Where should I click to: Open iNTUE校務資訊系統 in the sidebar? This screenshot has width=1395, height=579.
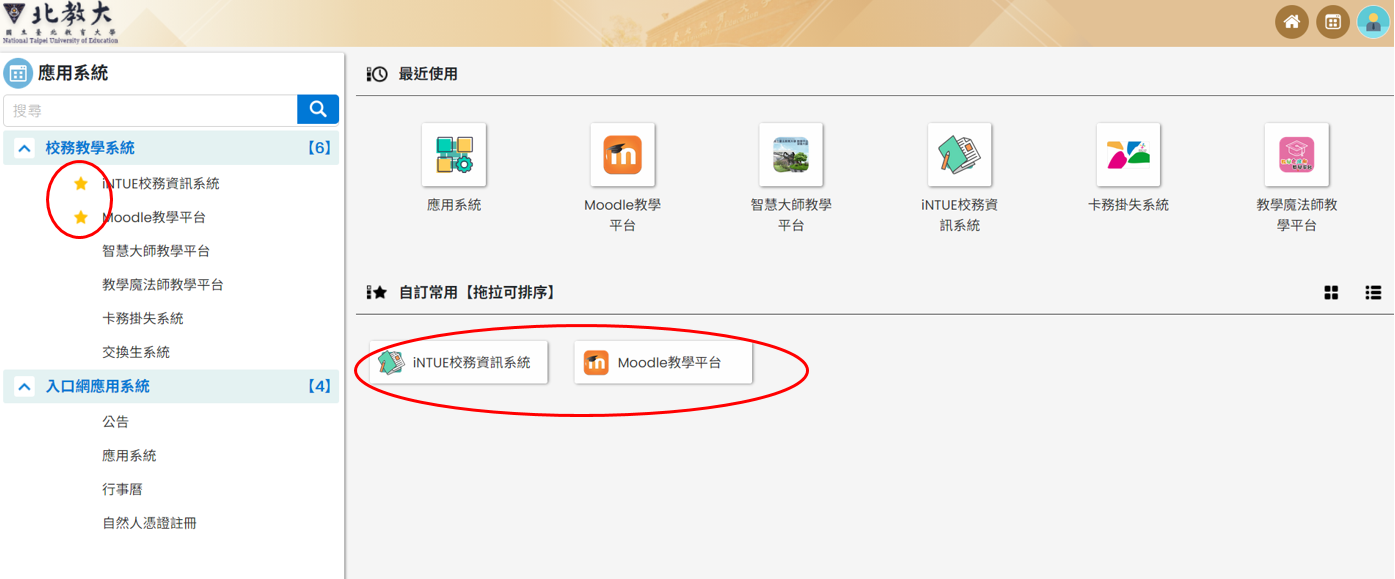pos(161,184)
